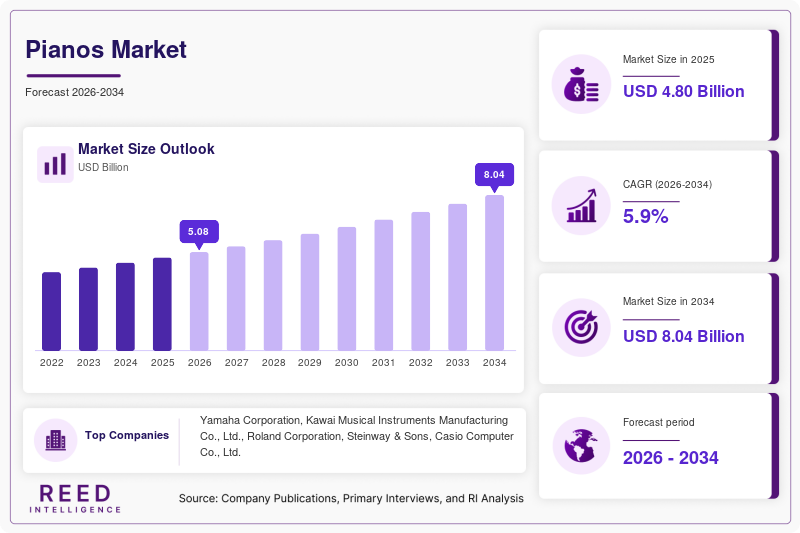Viewport: 800px width, 533px height.
Task: Select the 5.08 value callout above 2026
Action: tap(199, 234)
